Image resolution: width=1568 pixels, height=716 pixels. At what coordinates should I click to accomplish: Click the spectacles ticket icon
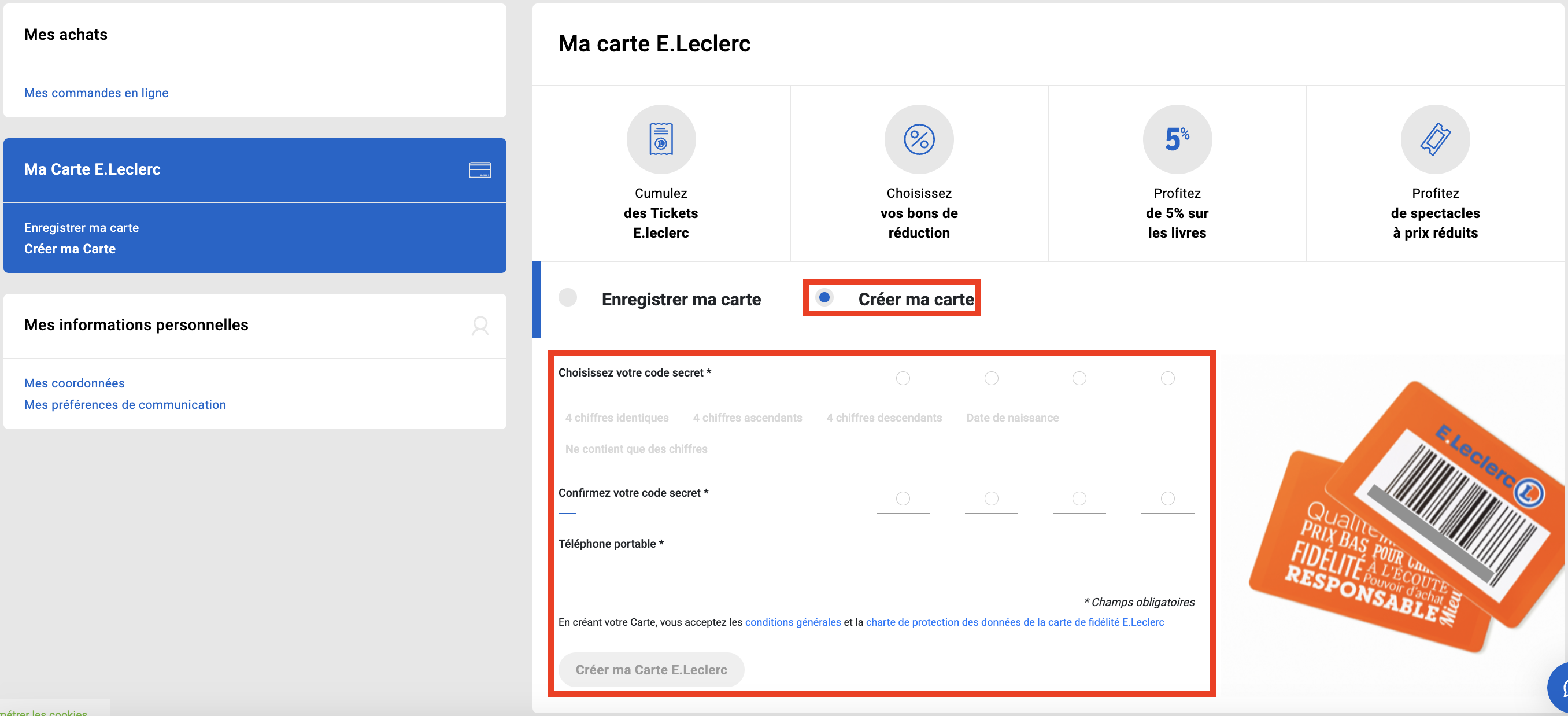pos(1434,139)
